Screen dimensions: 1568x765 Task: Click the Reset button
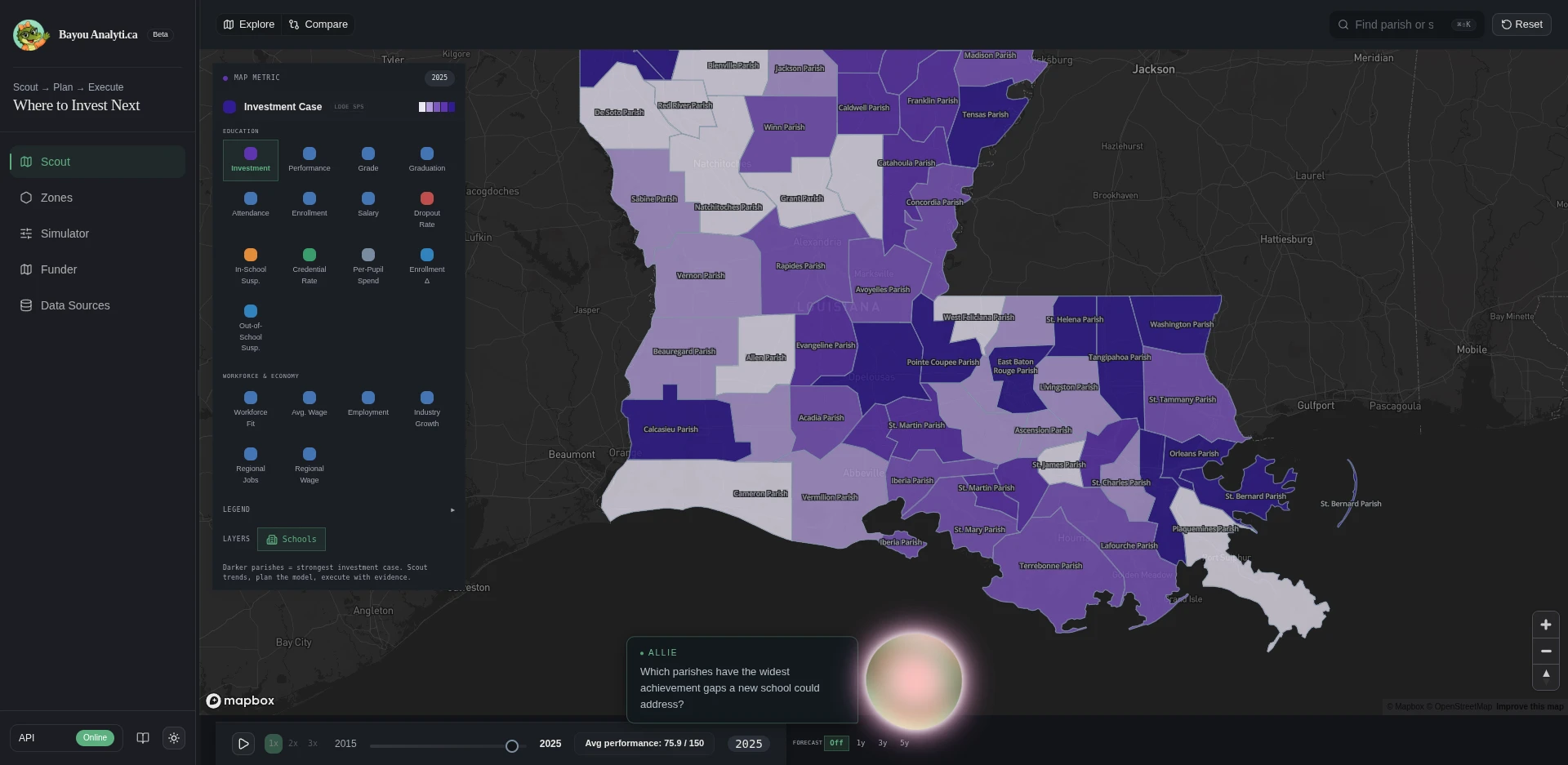[1521, 24]
